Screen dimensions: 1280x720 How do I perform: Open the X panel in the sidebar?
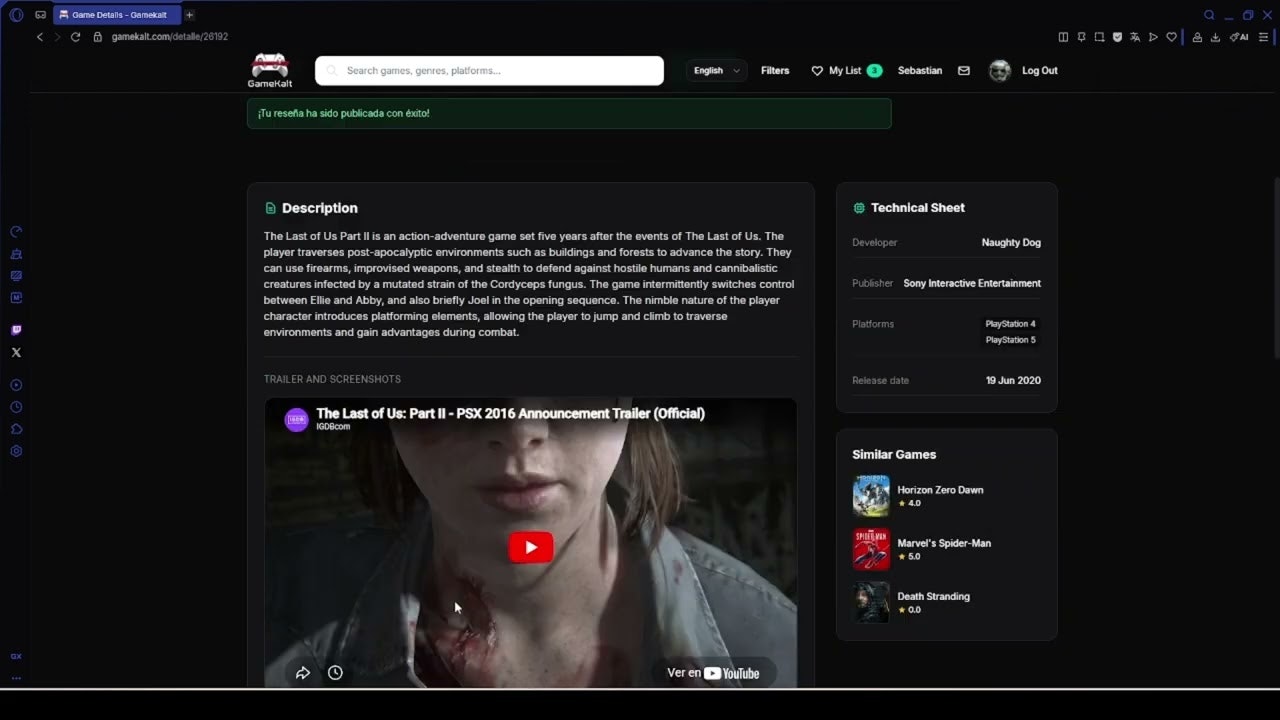[15, 351]
